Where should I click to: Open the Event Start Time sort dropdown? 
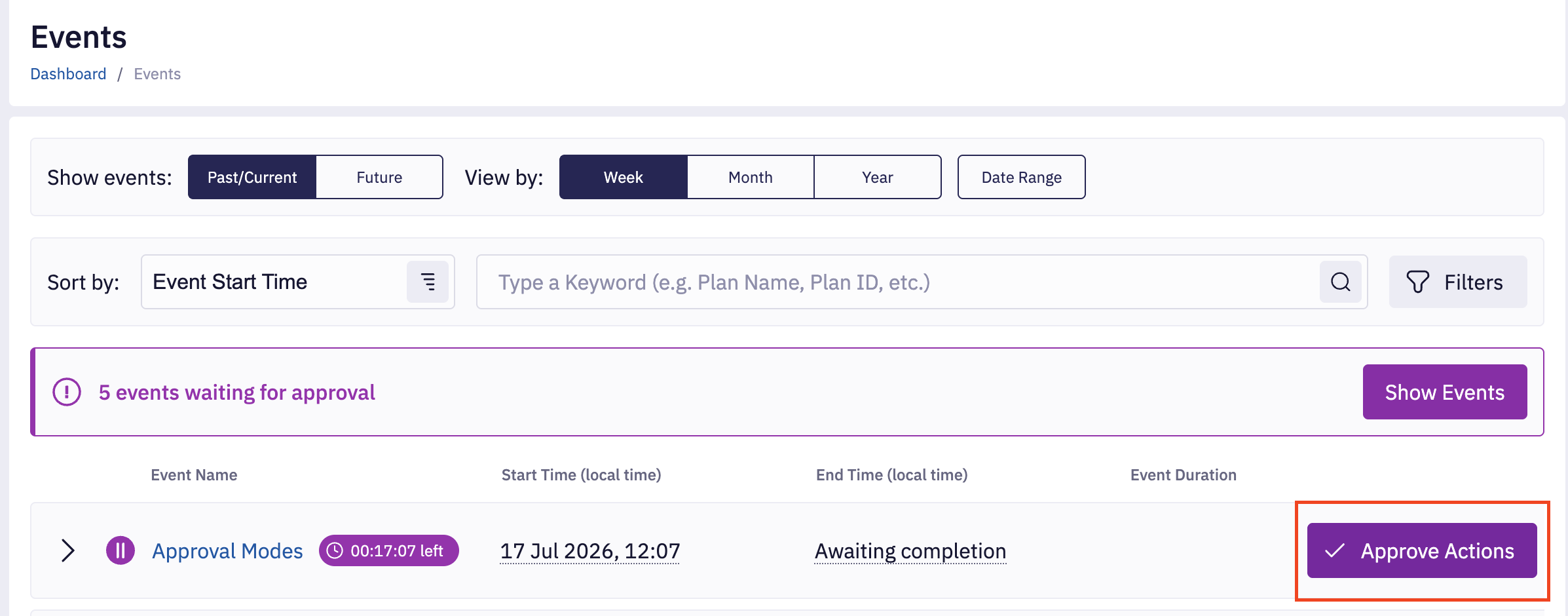coord(298,282)
